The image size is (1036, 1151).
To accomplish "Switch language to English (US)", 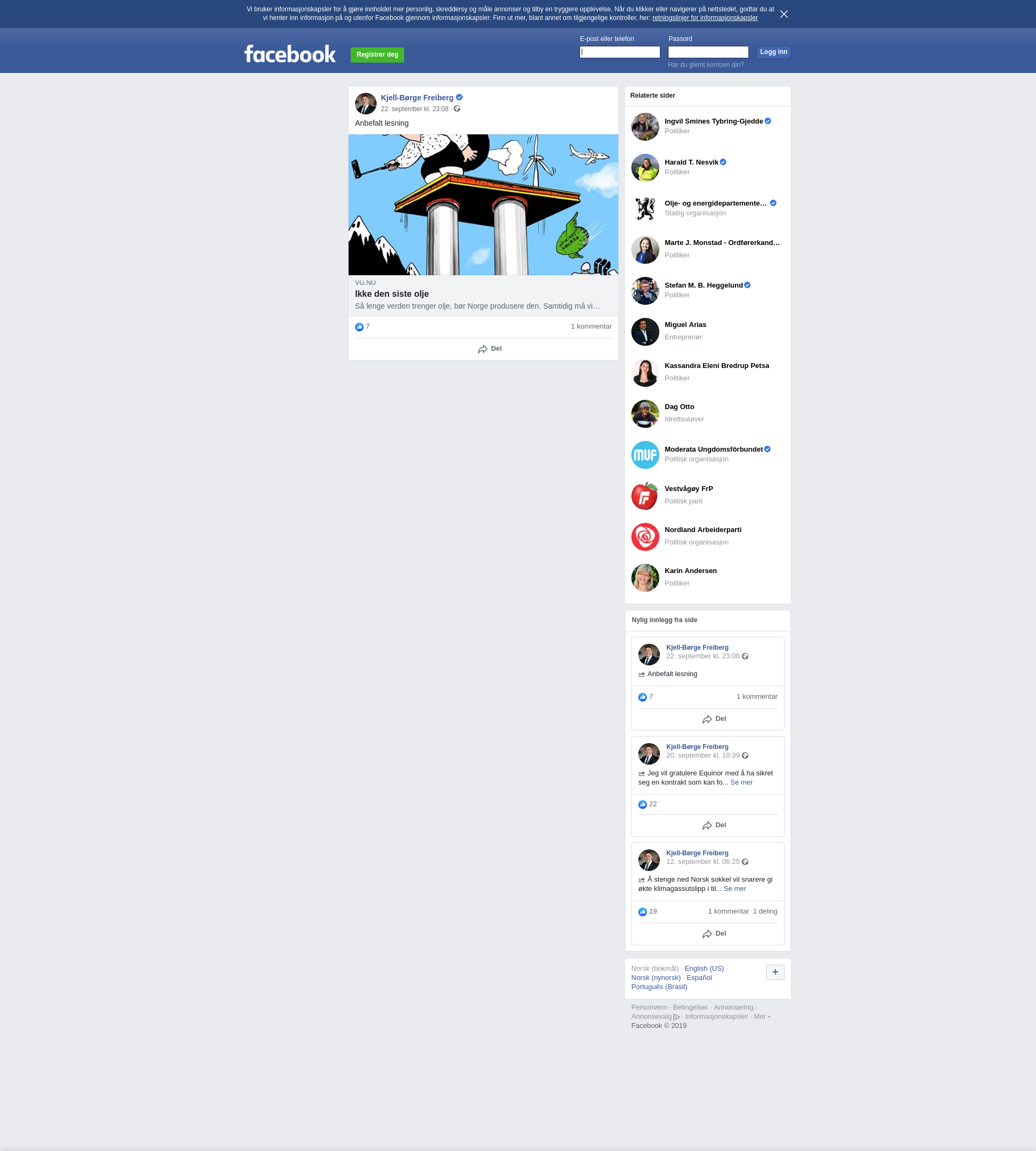I will click(704, 968).
